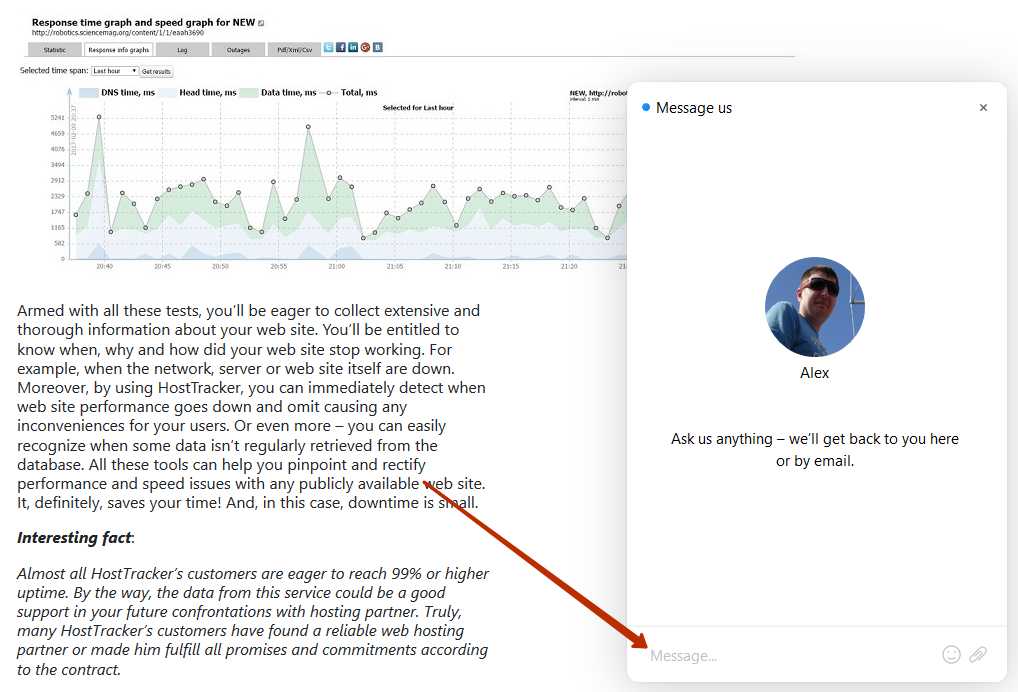Share the report via LinkedIn icon
The image size is (1018, 692).
pos(353,47)
